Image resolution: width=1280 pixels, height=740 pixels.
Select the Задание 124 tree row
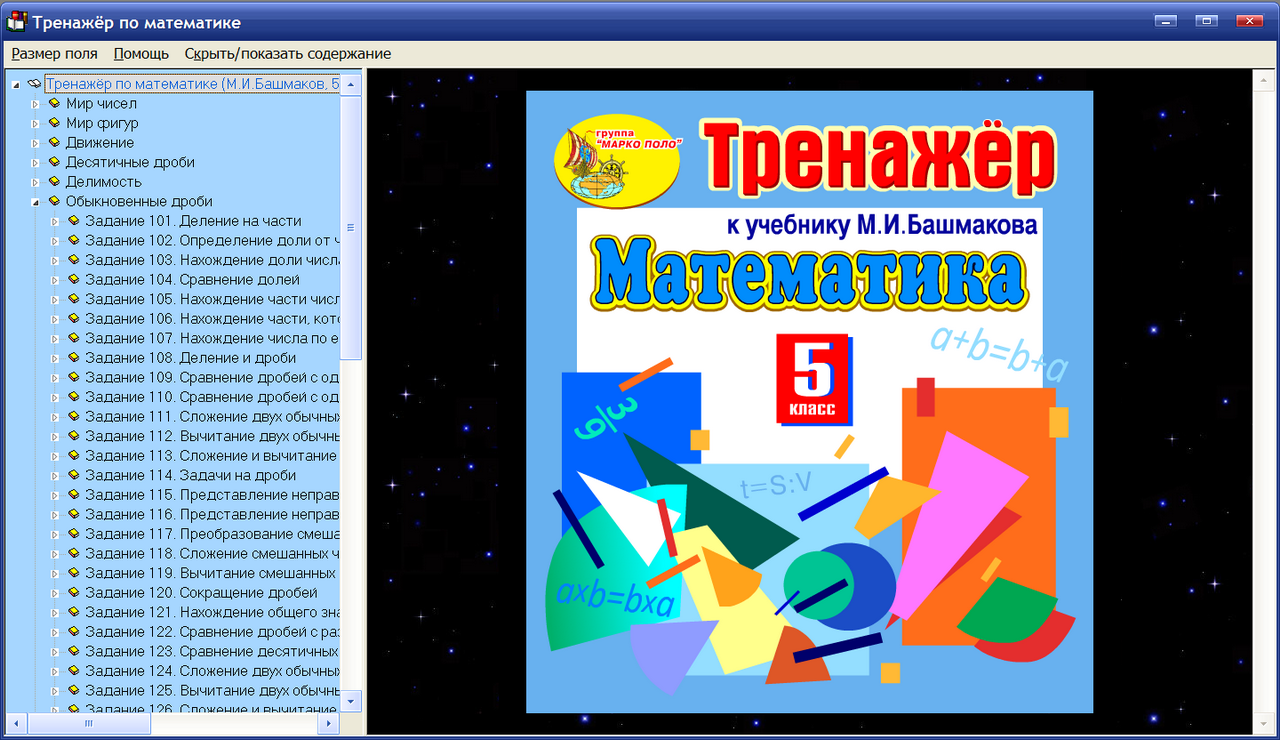(212, 671)
